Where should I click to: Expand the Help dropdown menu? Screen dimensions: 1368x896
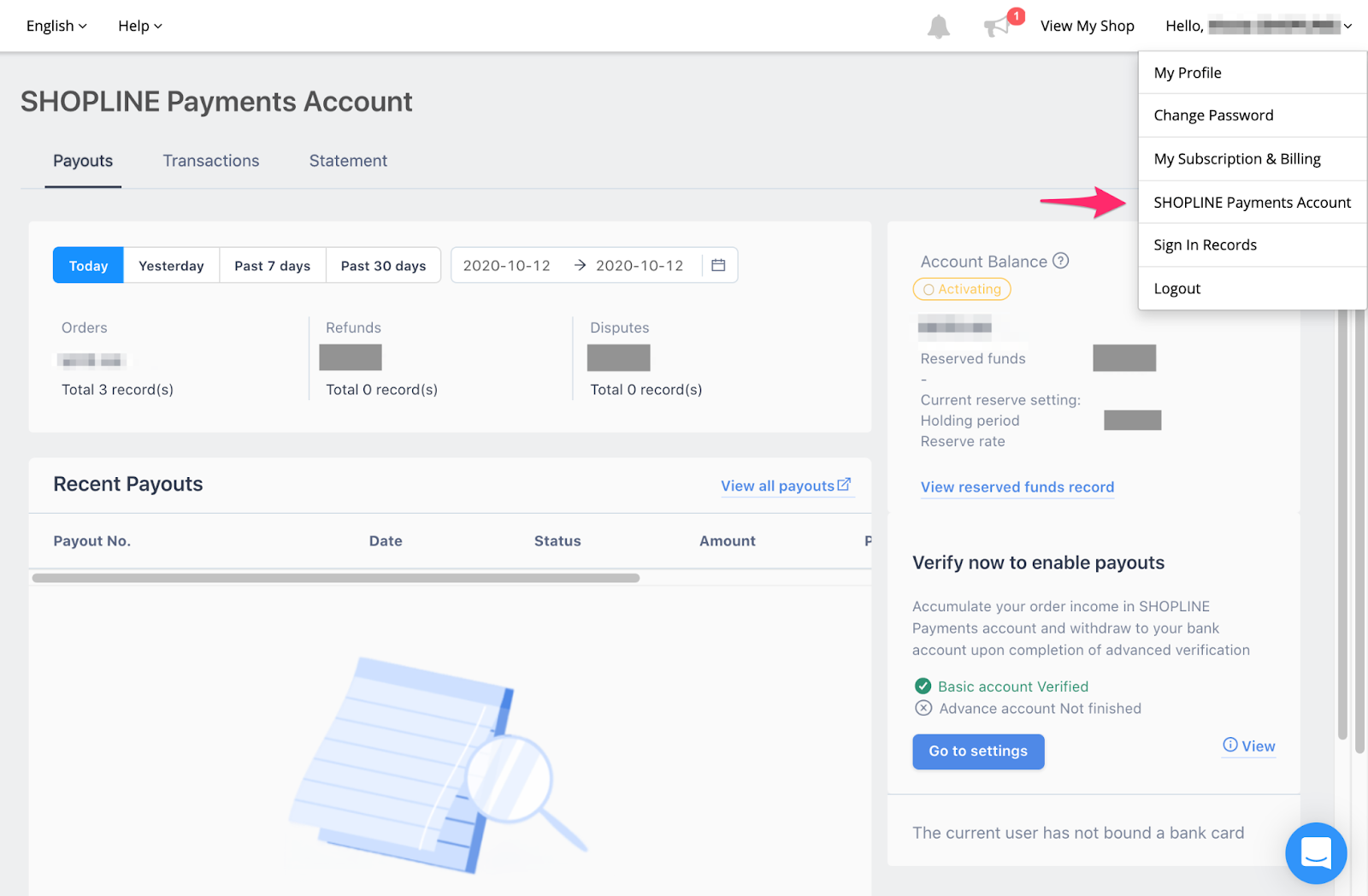140,26
